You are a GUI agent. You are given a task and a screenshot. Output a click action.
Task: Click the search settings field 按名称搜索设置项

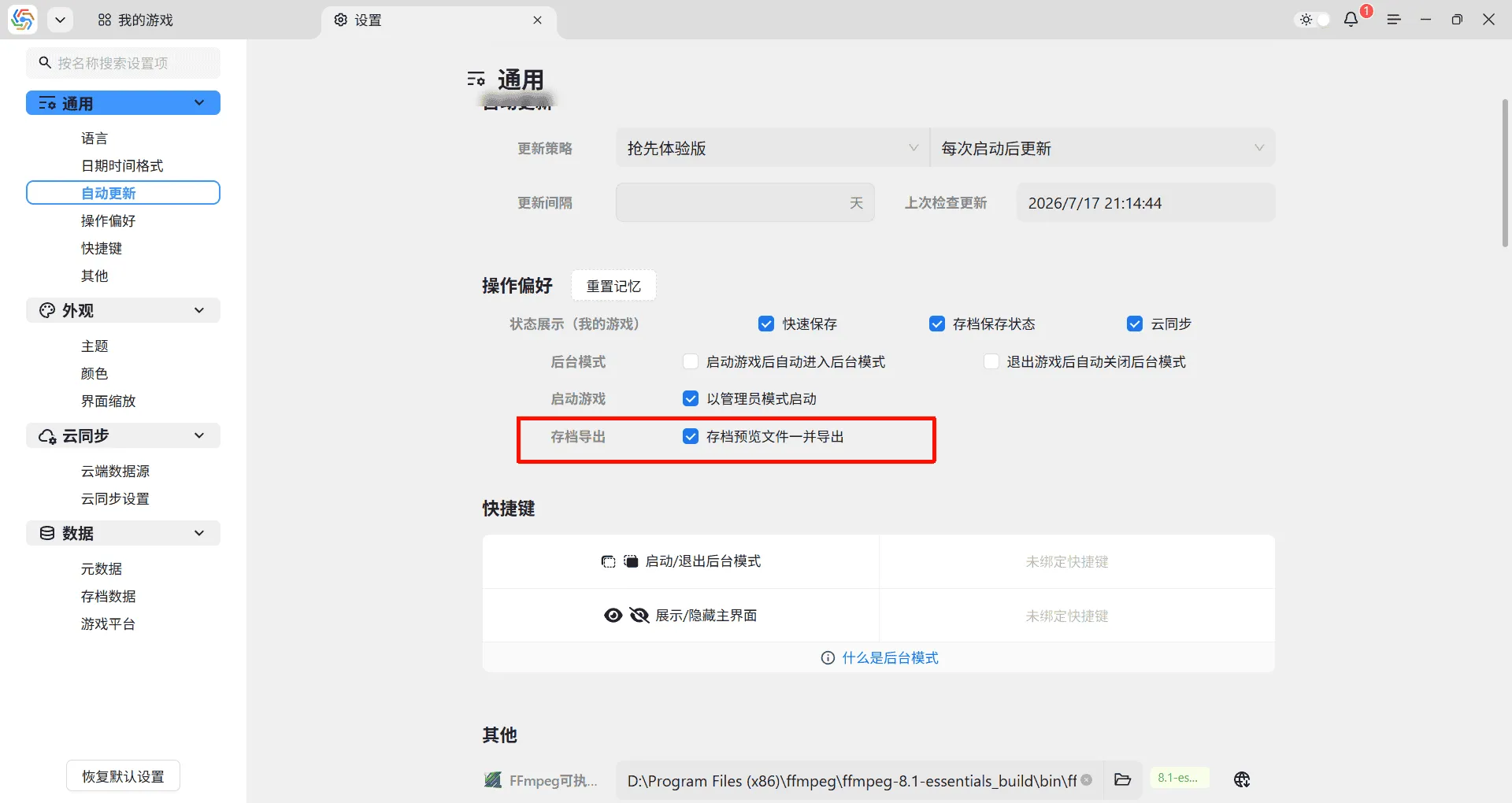pyautogui.click(x=123, y=63)
